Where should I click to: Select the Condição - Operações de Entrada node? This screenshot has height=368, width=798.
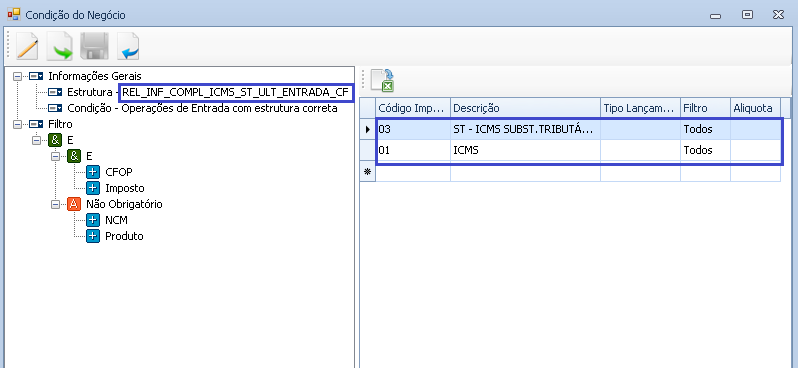(x=202, y=108)
